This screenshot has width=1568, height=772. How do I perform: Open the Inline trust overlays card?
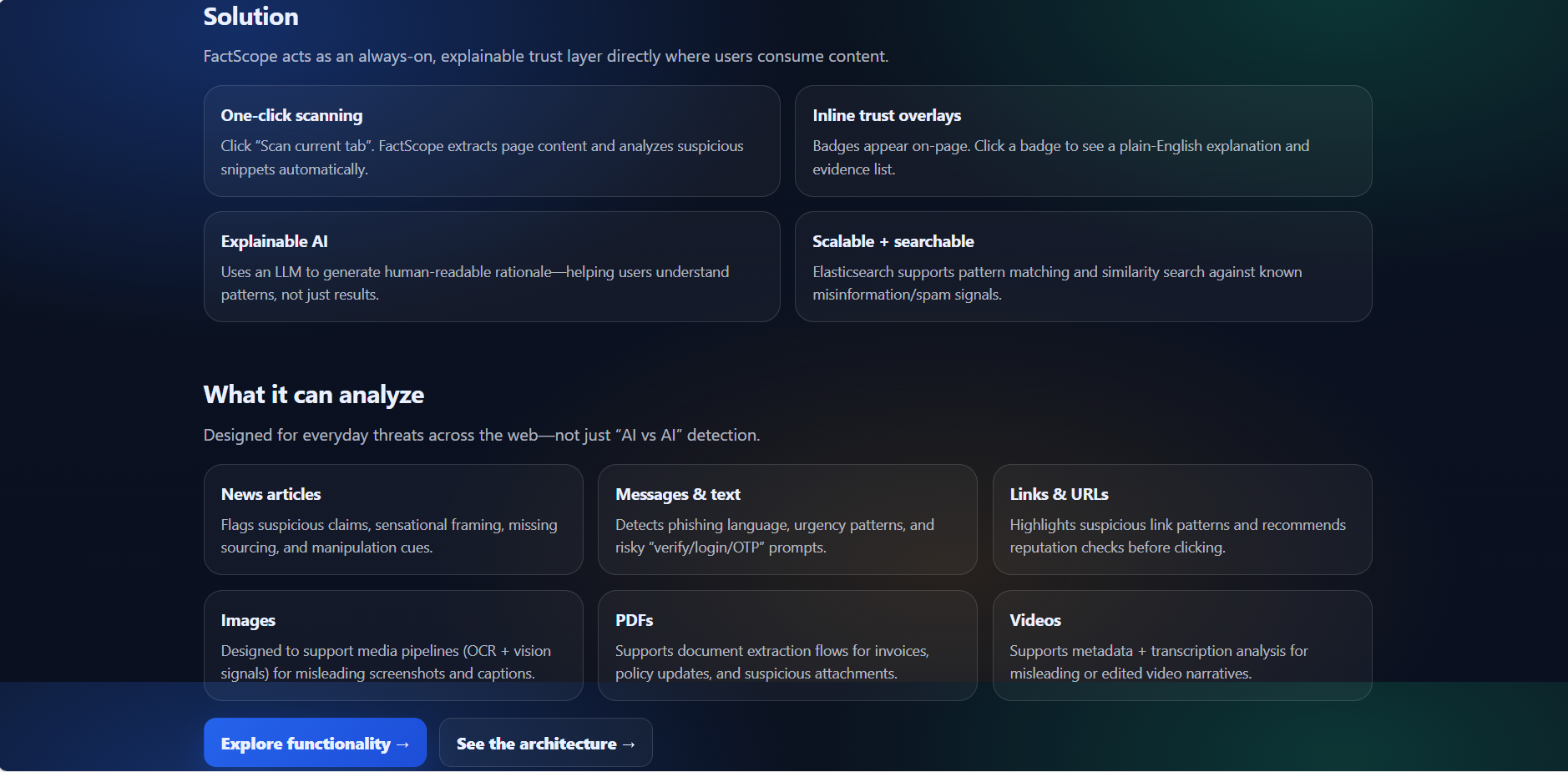coord(1083,141)
